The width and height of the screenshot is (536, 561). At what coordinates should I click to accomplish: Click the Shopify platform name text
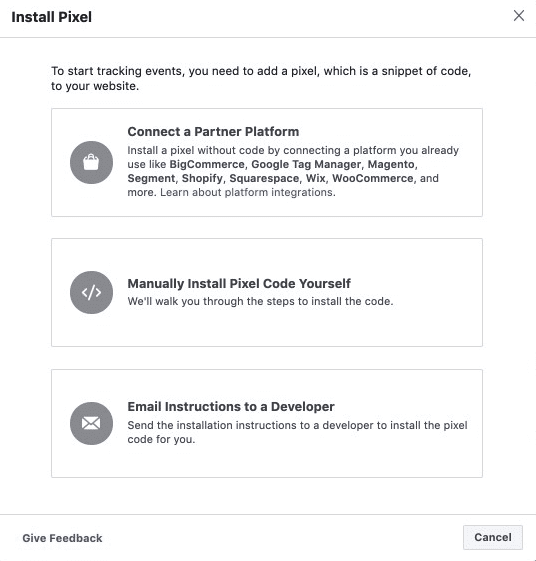(x=202, y=179)
